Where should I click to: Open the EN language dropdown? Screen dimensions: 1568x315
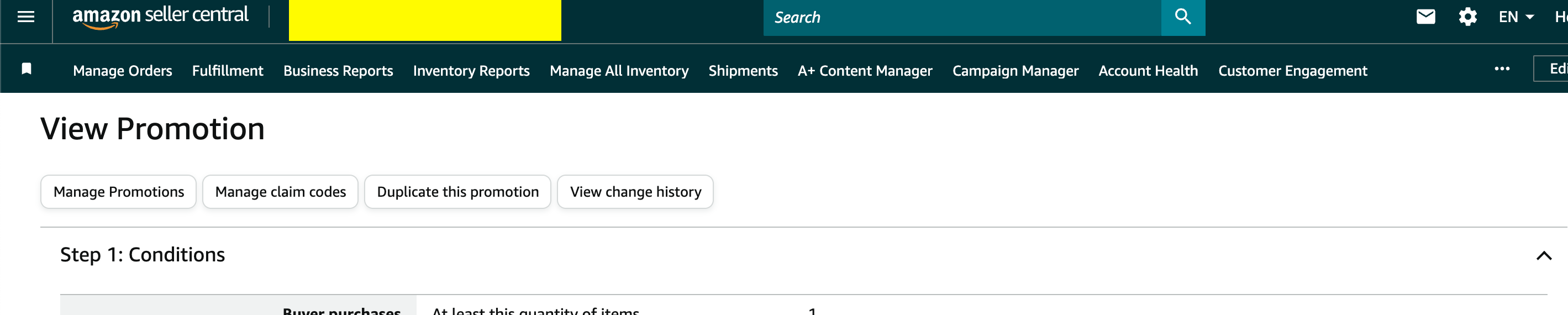(1516, 17)
